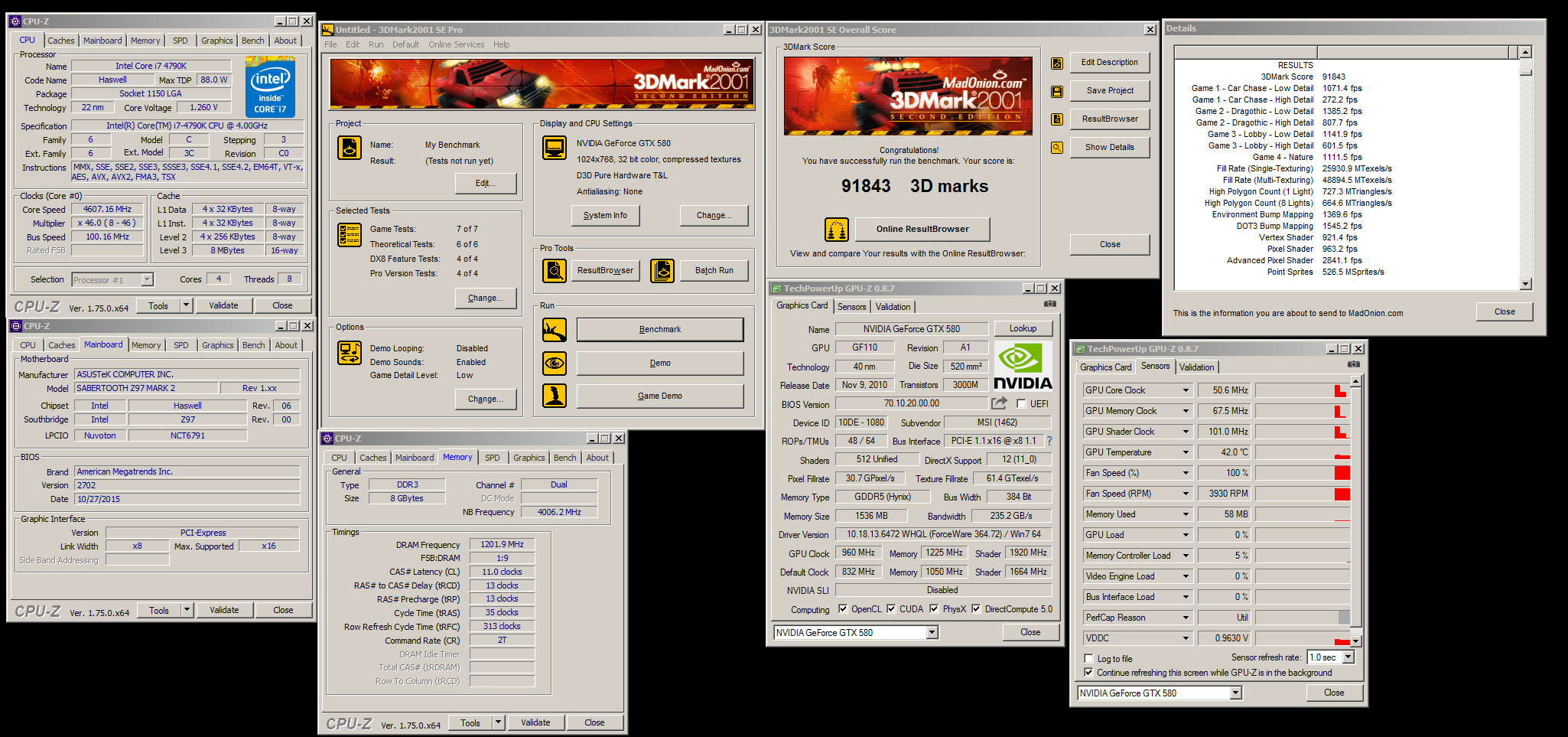This screenshot has width=1568, height=737.
Task: Uncheck Continue refreshing in background checkbox
Action: click(x=1088, y=673)
